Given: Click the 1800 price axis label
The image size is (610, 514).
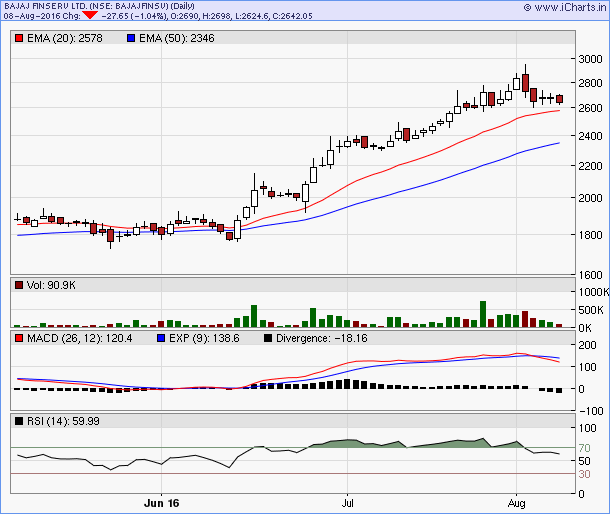Looking at the screenshot, I should click(590, 235).
